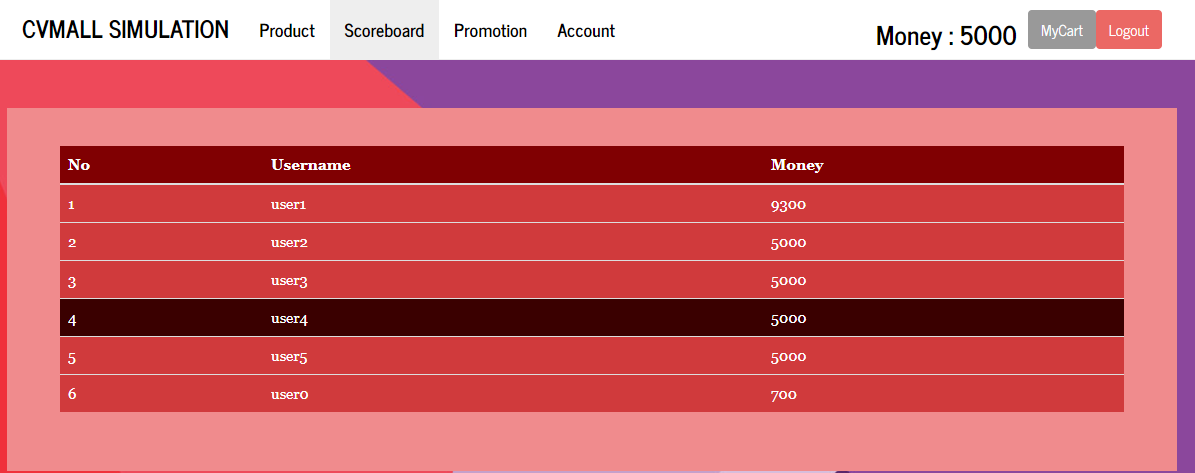Open the Product page
This screenshot has height=473, width=1195.
(x=287, y=31)
